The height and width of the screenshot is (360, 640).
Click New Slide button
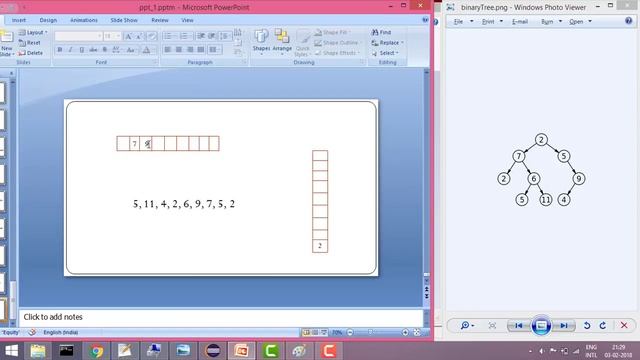pyautogui.click(x=7, y=43)
